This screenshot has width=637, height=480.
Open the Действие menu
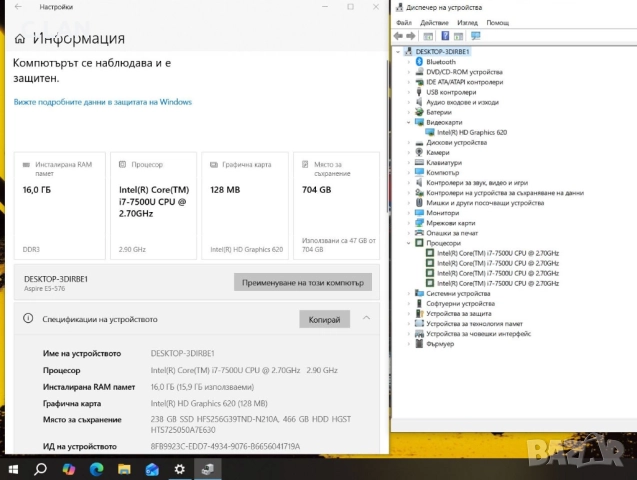pos(434,21)
